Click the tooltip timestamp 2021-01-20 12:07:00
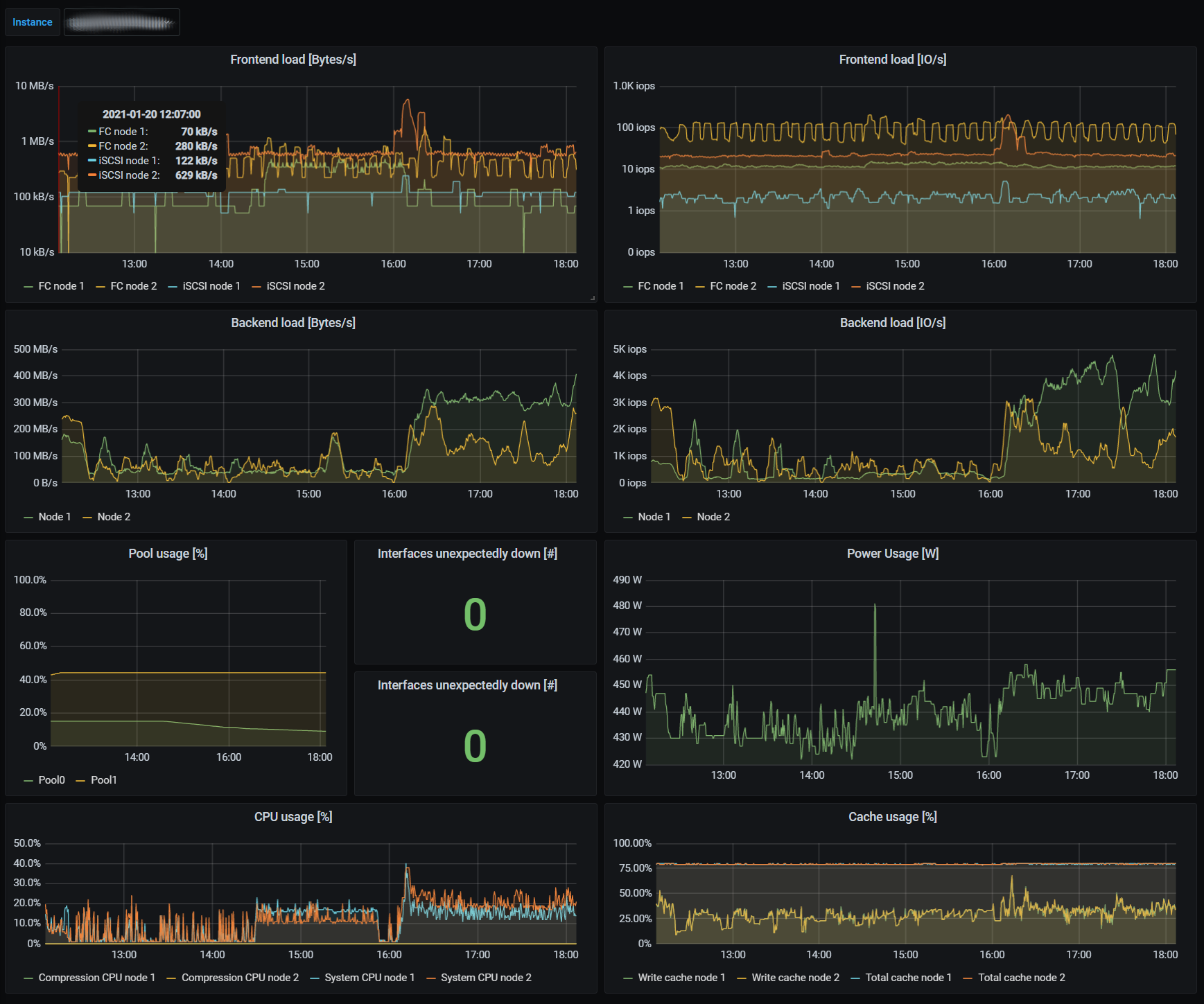1204x1004 pixels. point(152,114)
